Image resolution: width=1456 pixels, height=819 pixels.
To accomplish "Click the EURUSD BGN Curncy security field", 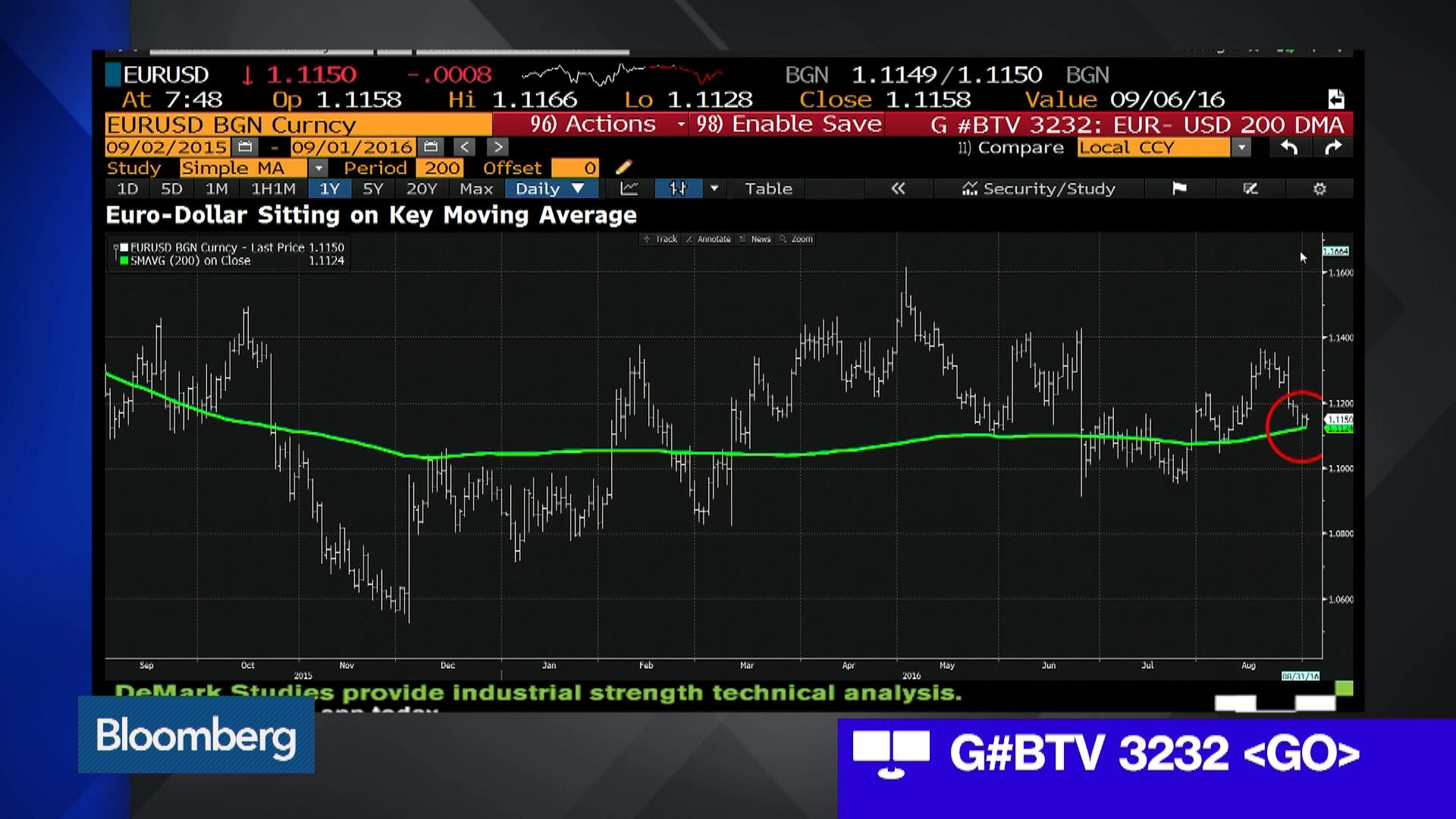I will pyautogui.click(x=298, y=124).
